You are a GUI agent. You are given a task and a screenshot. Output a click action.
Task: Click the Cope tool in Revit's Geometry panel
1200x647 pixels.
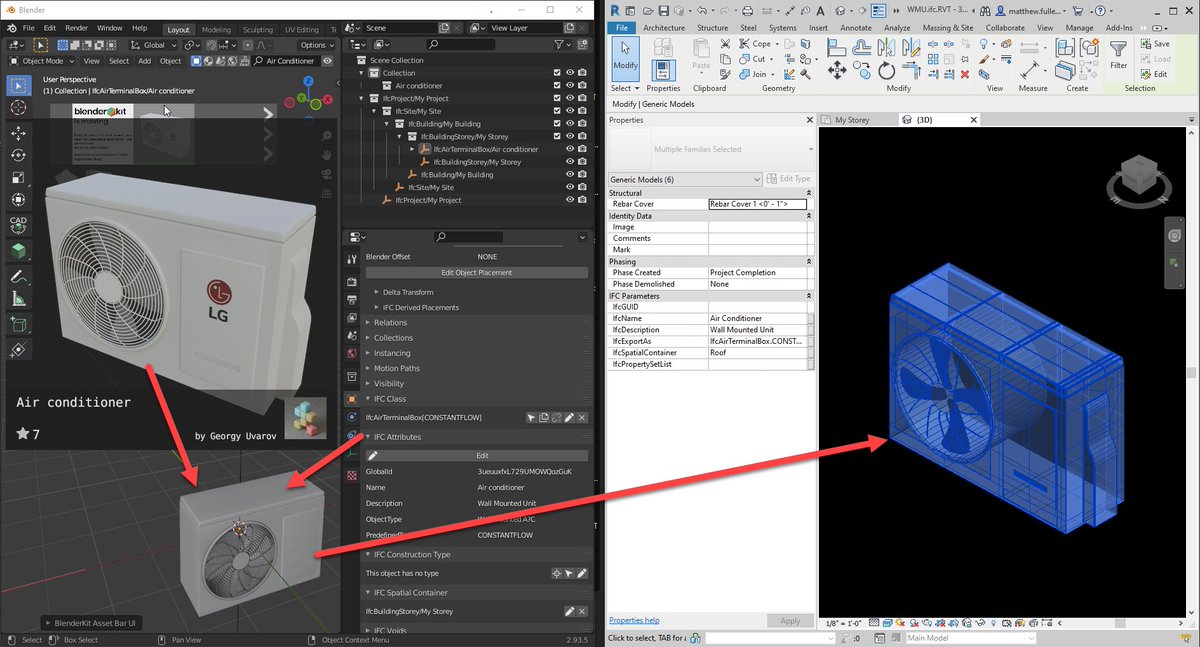click(761, 43)
